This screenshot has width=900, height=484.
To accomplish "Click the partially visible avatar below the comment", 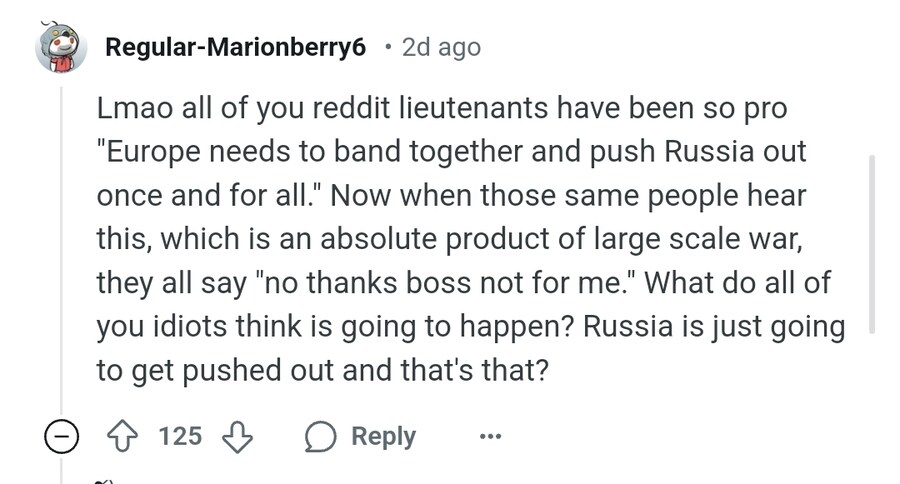I will 100,480.
